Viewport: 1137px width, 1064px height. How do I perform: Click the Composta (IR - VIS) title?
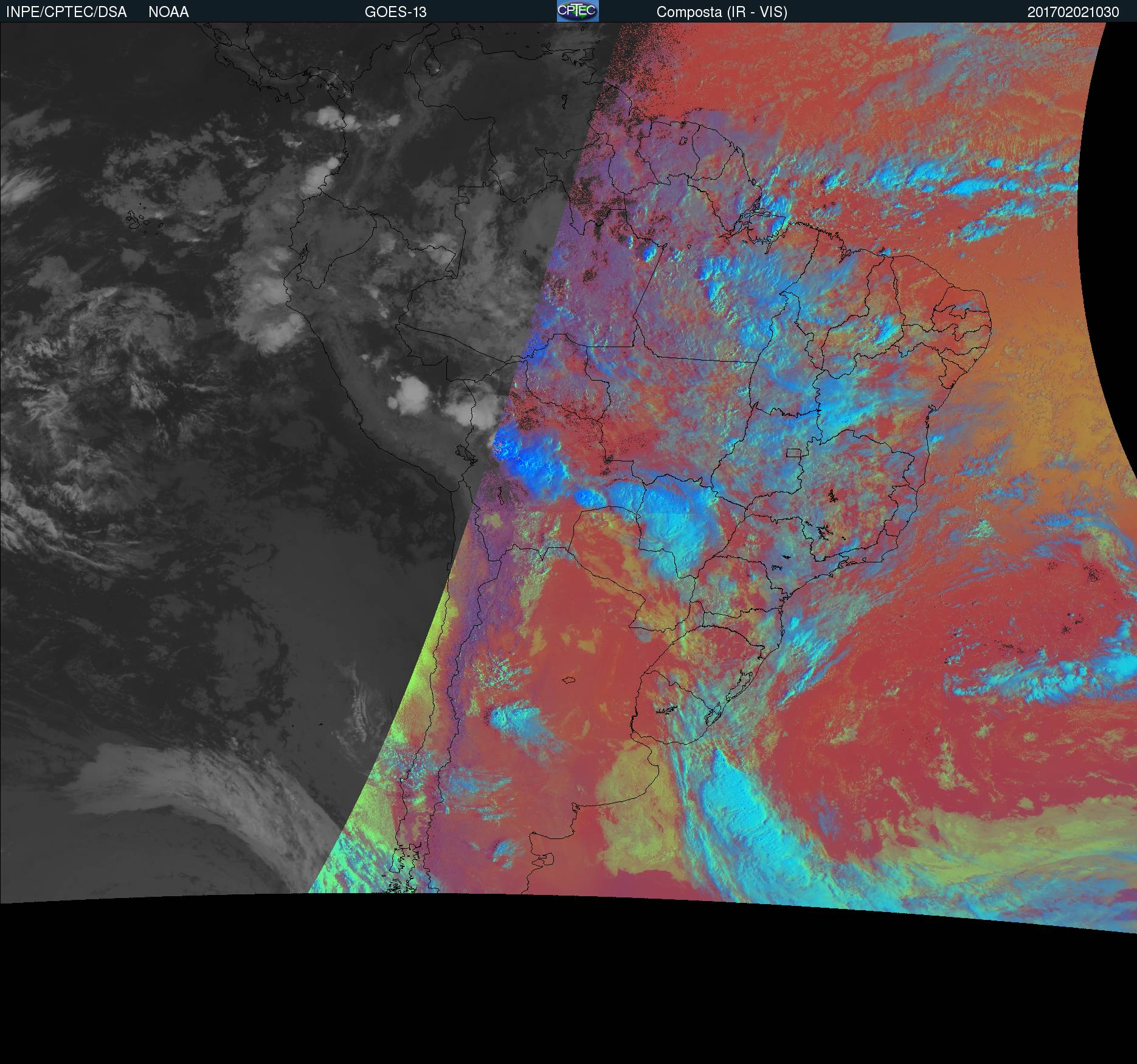pyautogui.click(x=722, y=12)
